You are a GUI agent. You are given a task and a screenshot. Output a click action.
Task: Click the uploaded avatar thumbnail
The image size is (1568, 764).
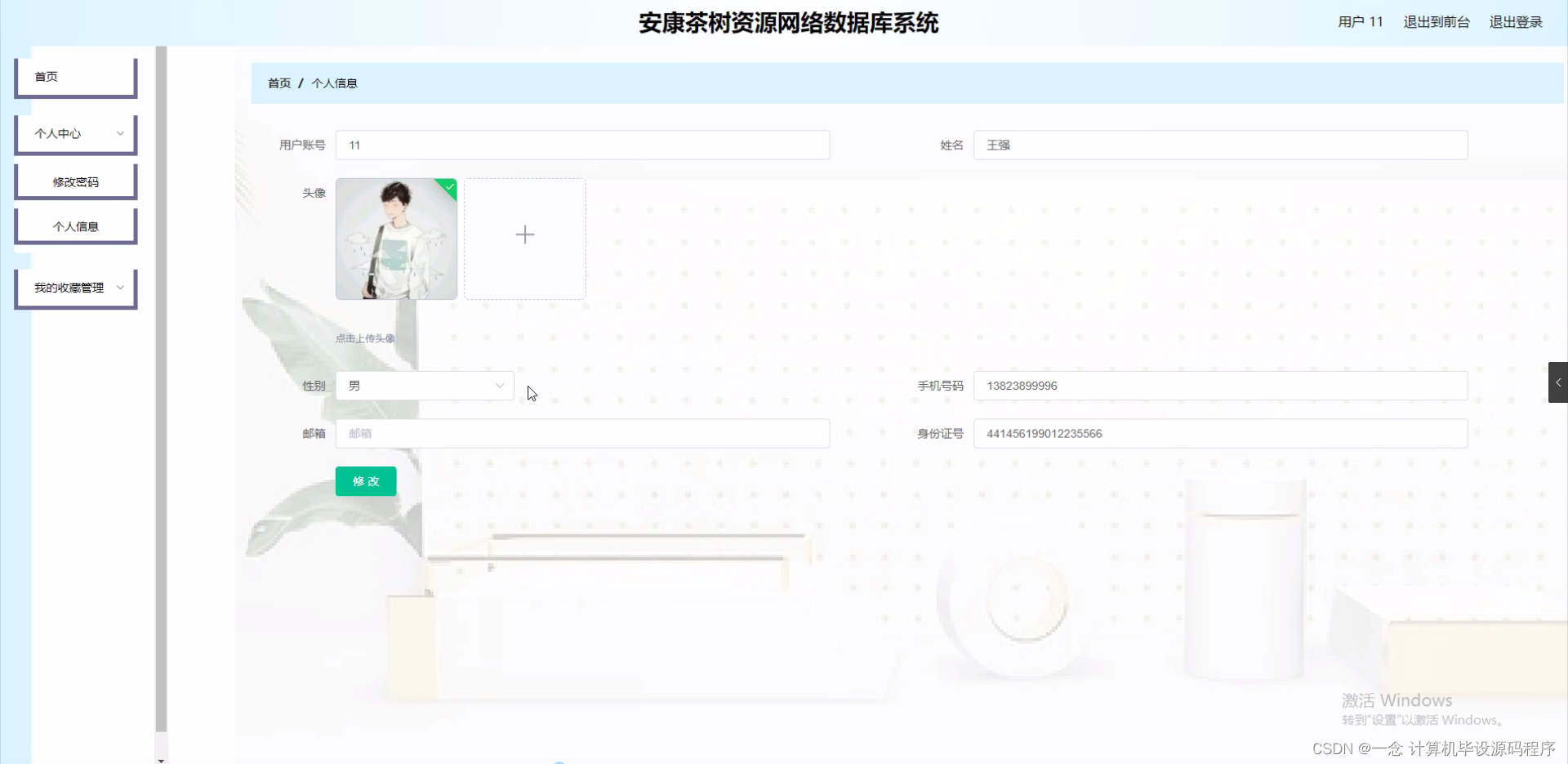pos(396,239)
